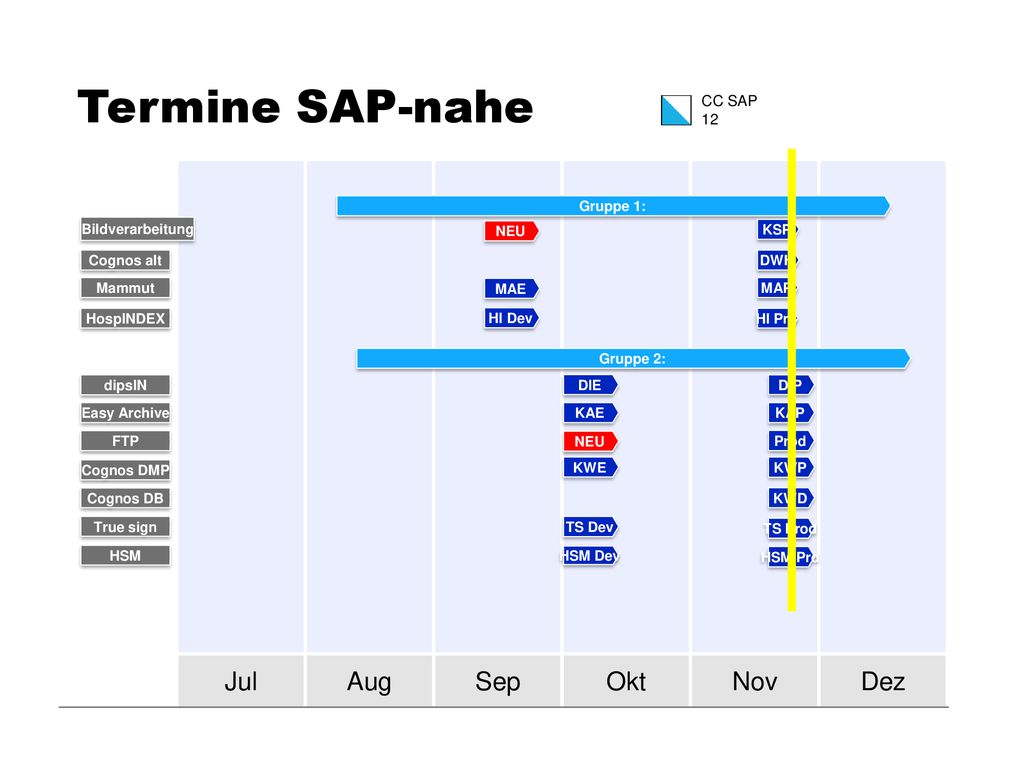The image size is (1024, 768).
Task: Select the November milestone in Easy Archive row
Action: 791,413
